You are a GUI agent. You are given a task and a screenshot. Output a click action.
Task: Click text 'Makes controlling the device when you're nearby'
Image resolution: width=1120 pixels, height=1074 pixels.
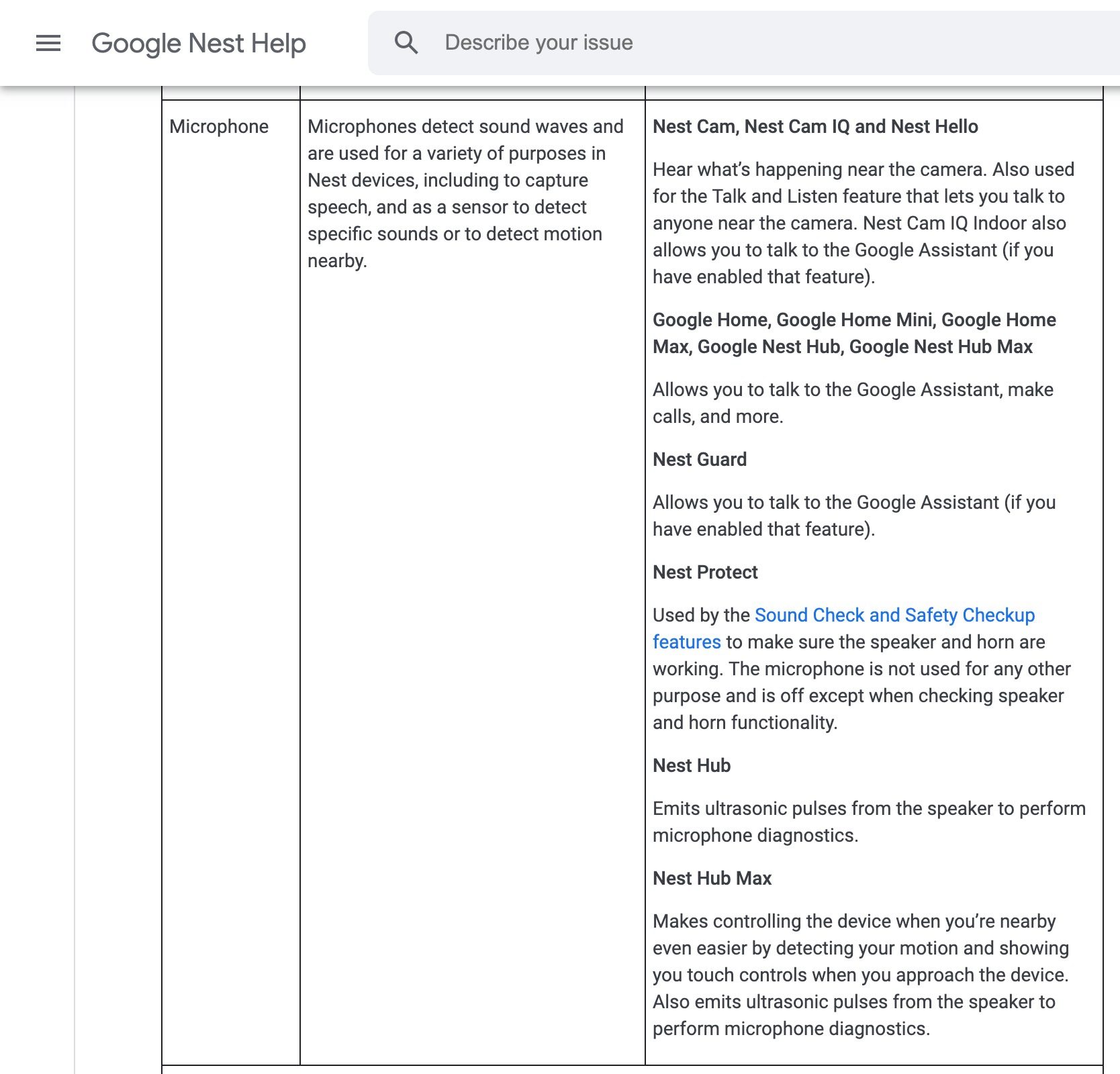(854, 921)
